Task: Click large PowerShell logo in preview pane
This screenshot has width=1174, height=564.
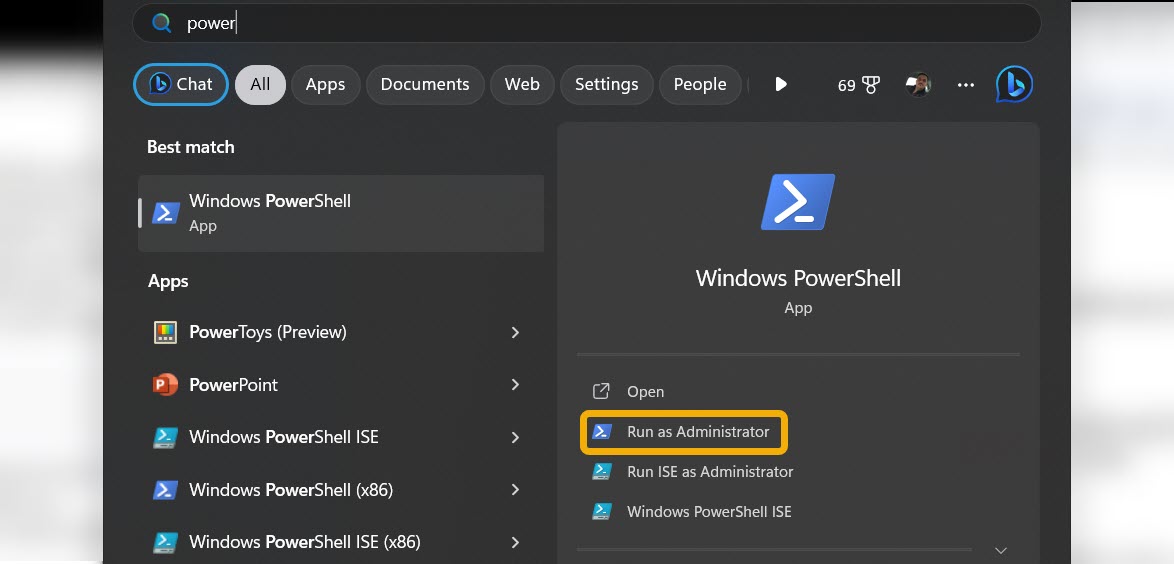Action: 798,201
